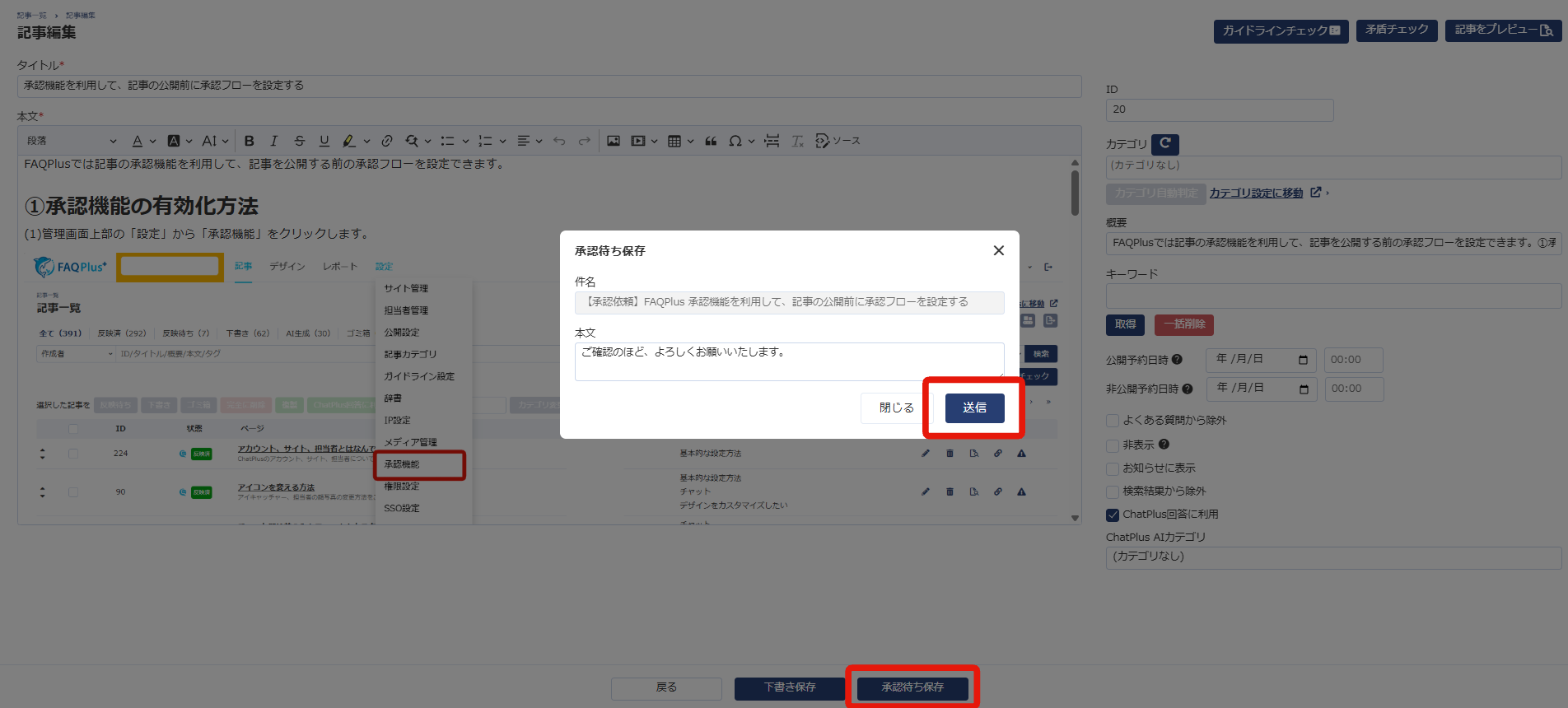The image size is (1568, 708).
Task: Open the カテゴリ設定に移動 link
Action: [x=1256, y=193]
